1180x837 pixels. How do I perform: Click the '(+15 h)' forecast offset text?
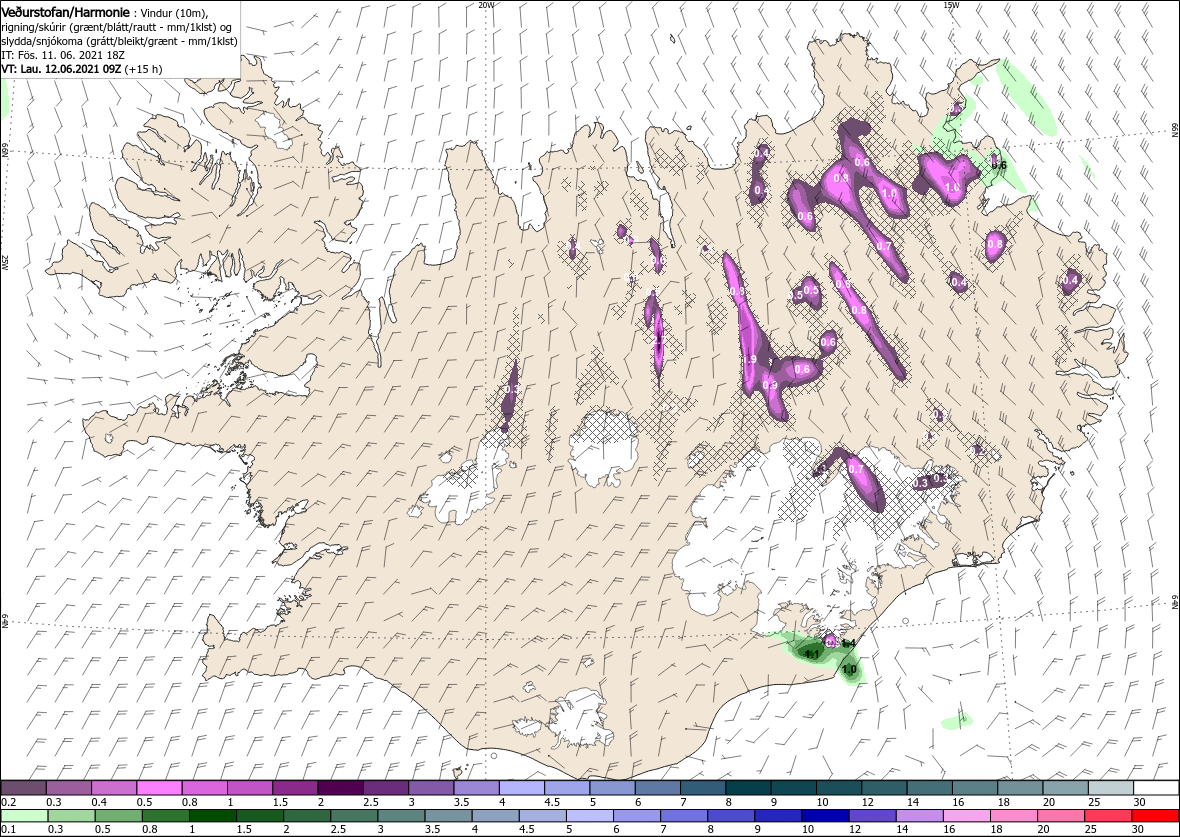coord(143,69)
